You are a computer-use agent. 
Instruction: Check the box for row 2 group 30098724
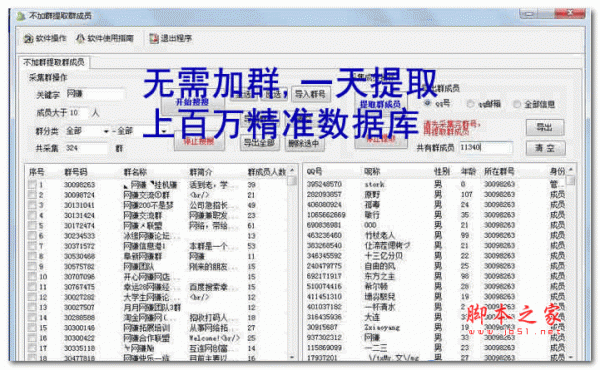tap(32, 195)
